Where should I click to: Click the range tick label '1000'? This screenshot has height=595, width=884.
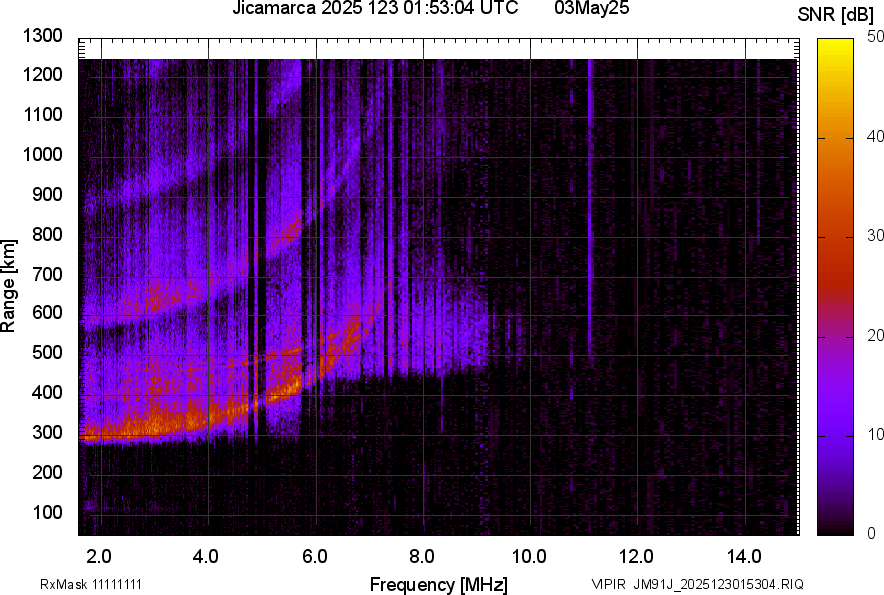click(42, 154)
